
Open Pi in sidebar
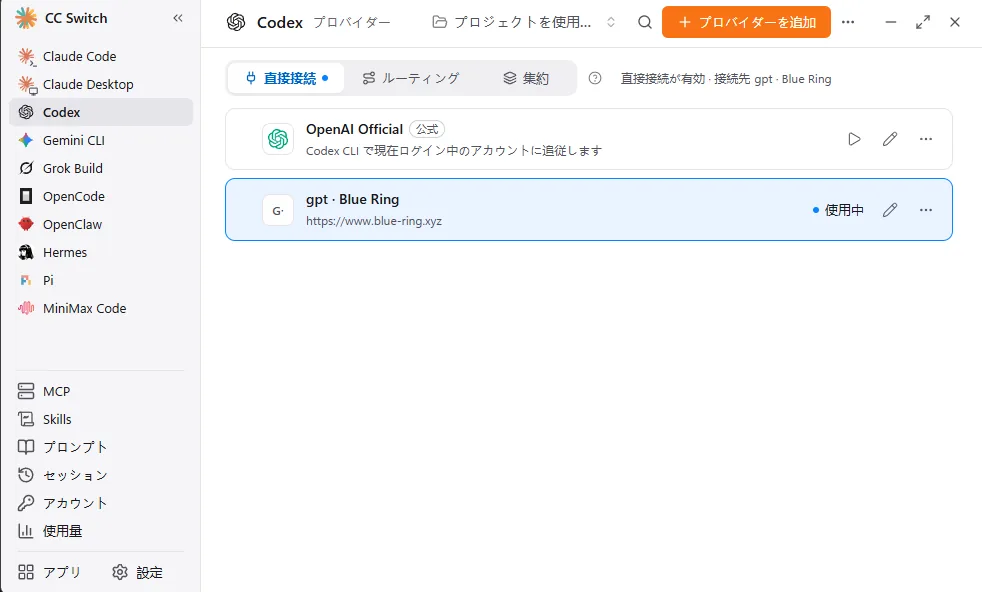coord(101,280)
